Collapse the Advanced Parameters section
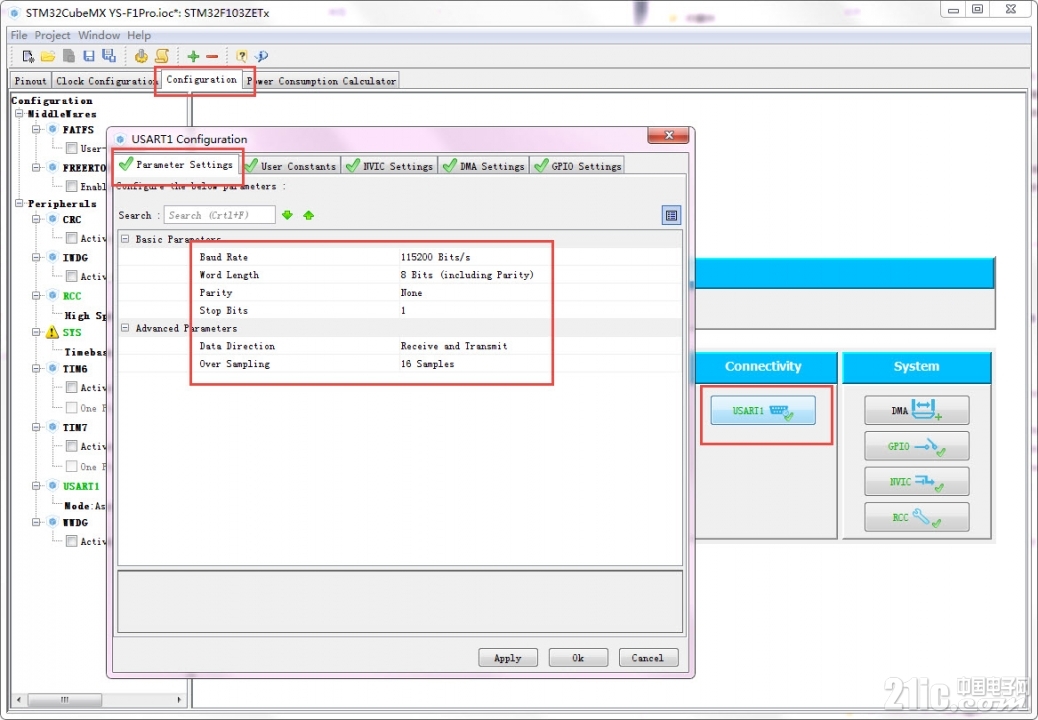The width and height of the screenshot is (1038, 720). tap(125, 328)
